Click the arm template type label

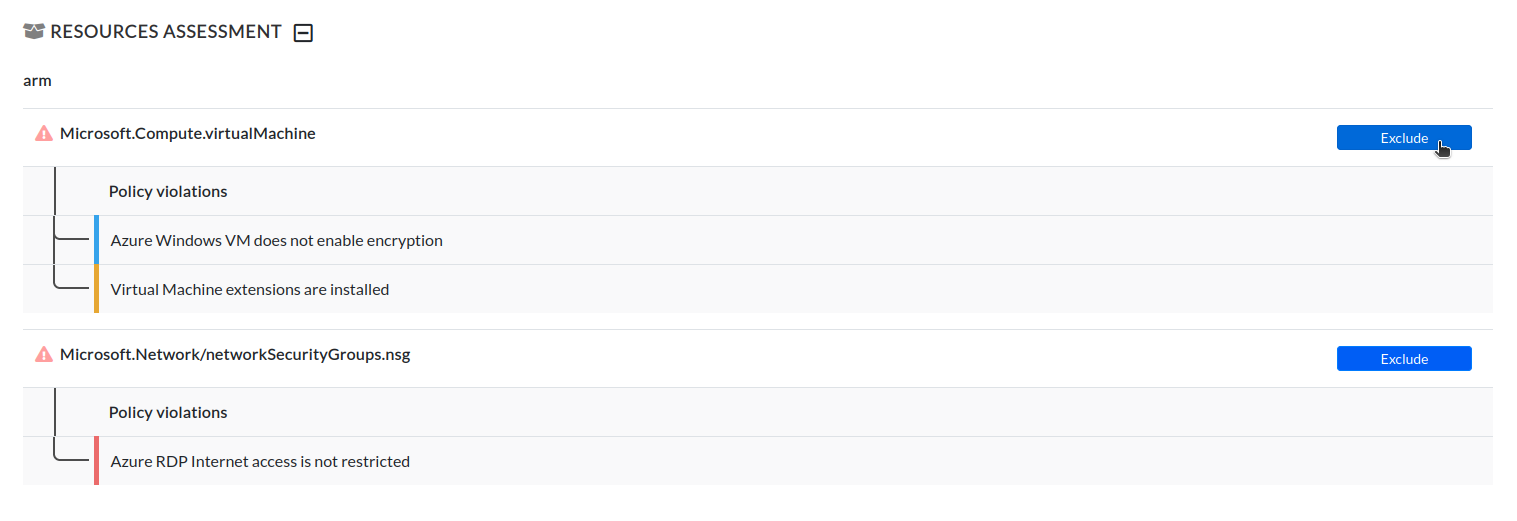click(x=37, y=81)
